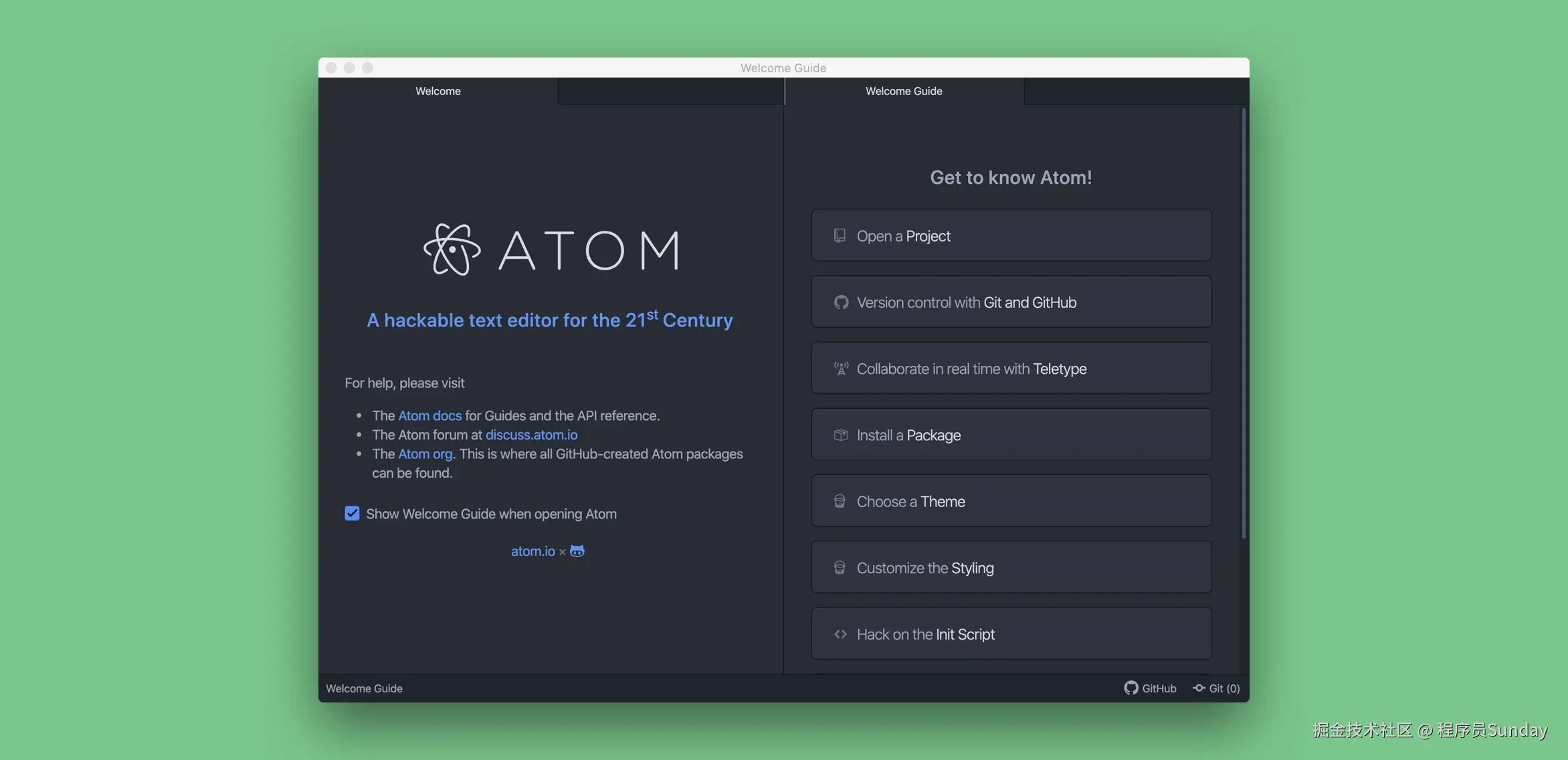This screenshot has height=760, width=1568.
Task: Click the paint bucket icon beside Choose a Theme
Action: click(840, 501)
